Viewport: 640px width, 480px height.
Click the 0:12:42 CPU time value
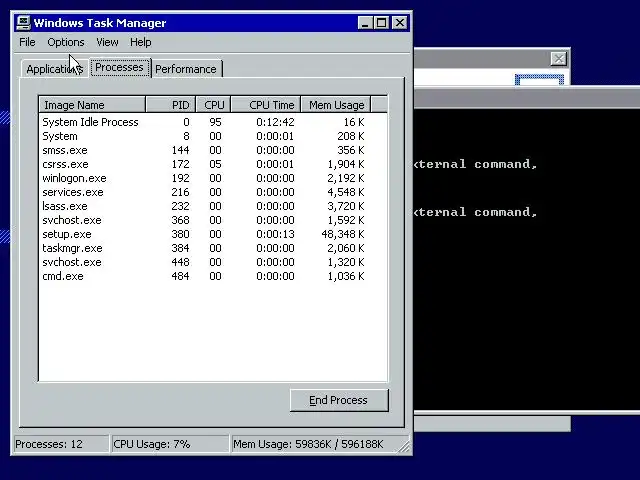coord(275,122)
